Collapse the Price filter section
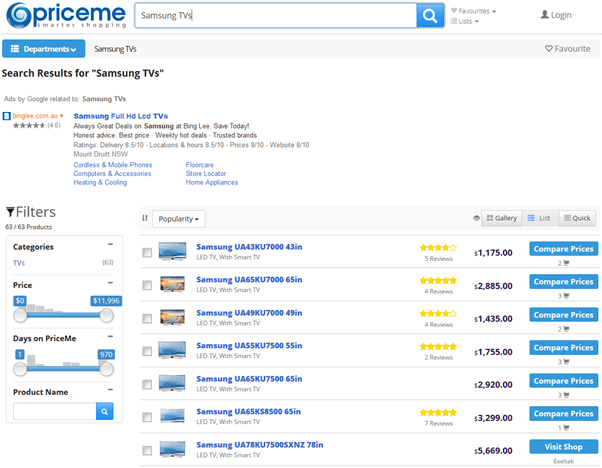Image resolution: width=602 pixels, height=468 pixels. pyautogui.click(x=110, y=283)
